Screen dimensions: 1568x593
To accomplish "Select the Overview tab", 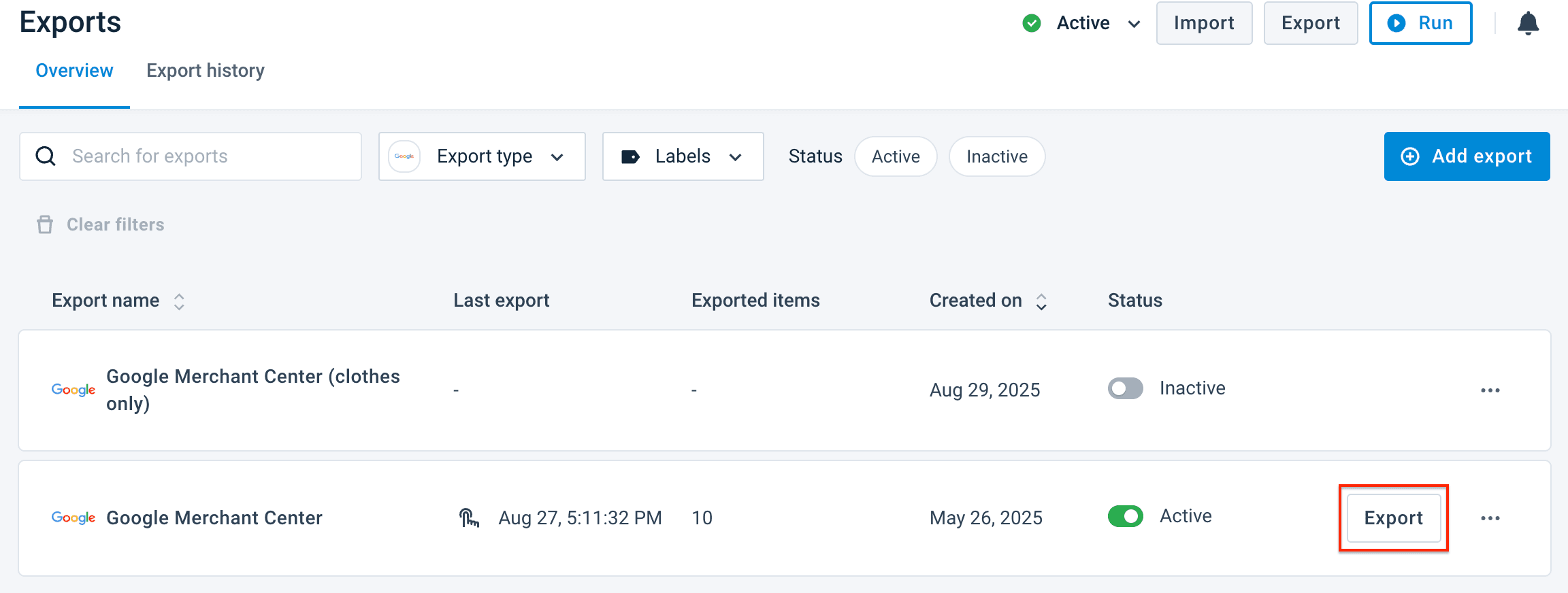I will [74, 71].
